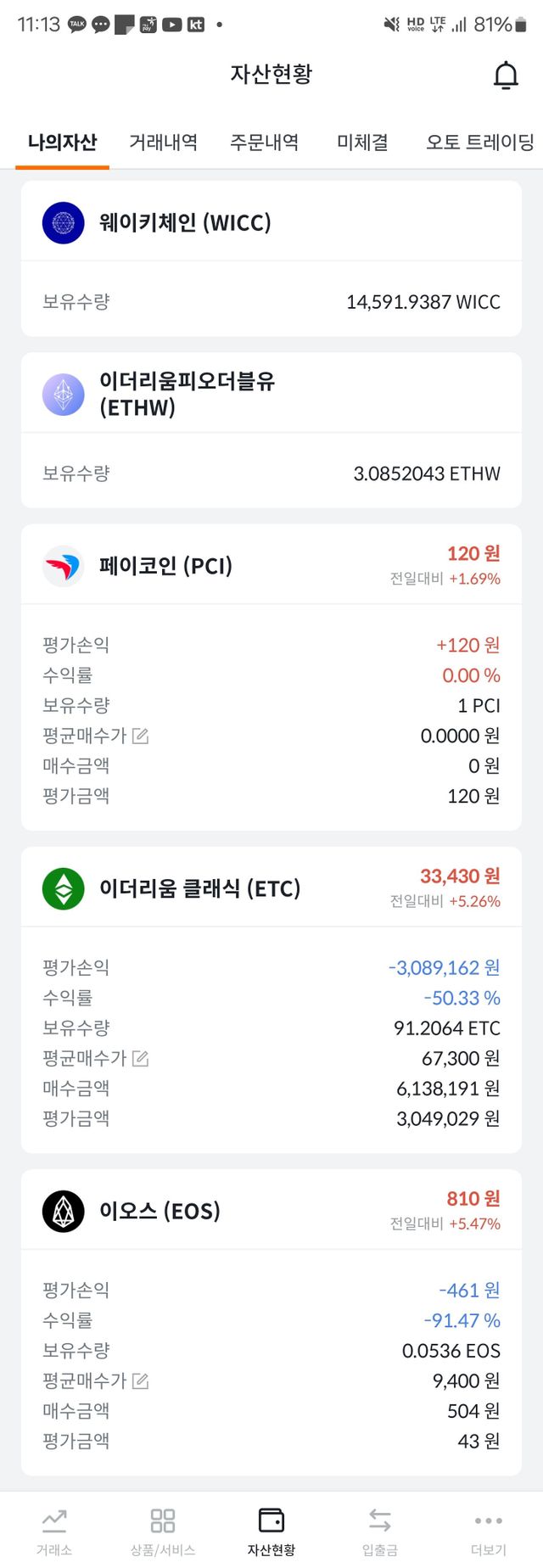Tap the Paycoin PCI logo
This screenshot has width=543, height=1568.
64,566
